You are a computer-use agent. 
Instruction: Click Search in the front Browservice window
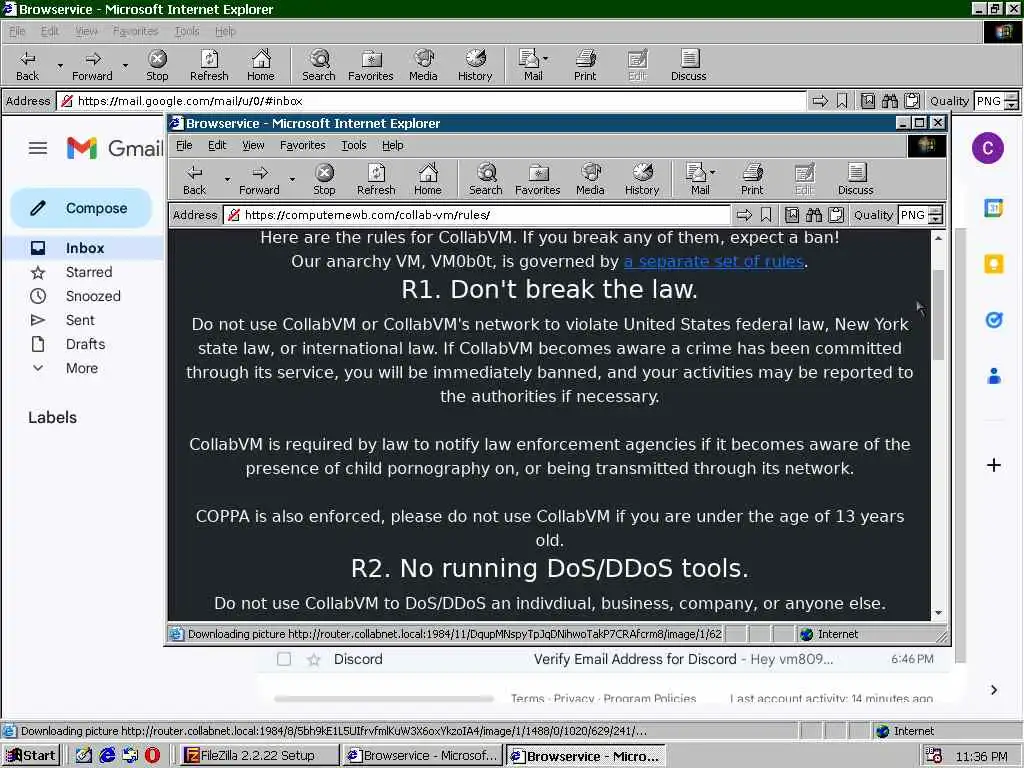click(x=486, y=180)
